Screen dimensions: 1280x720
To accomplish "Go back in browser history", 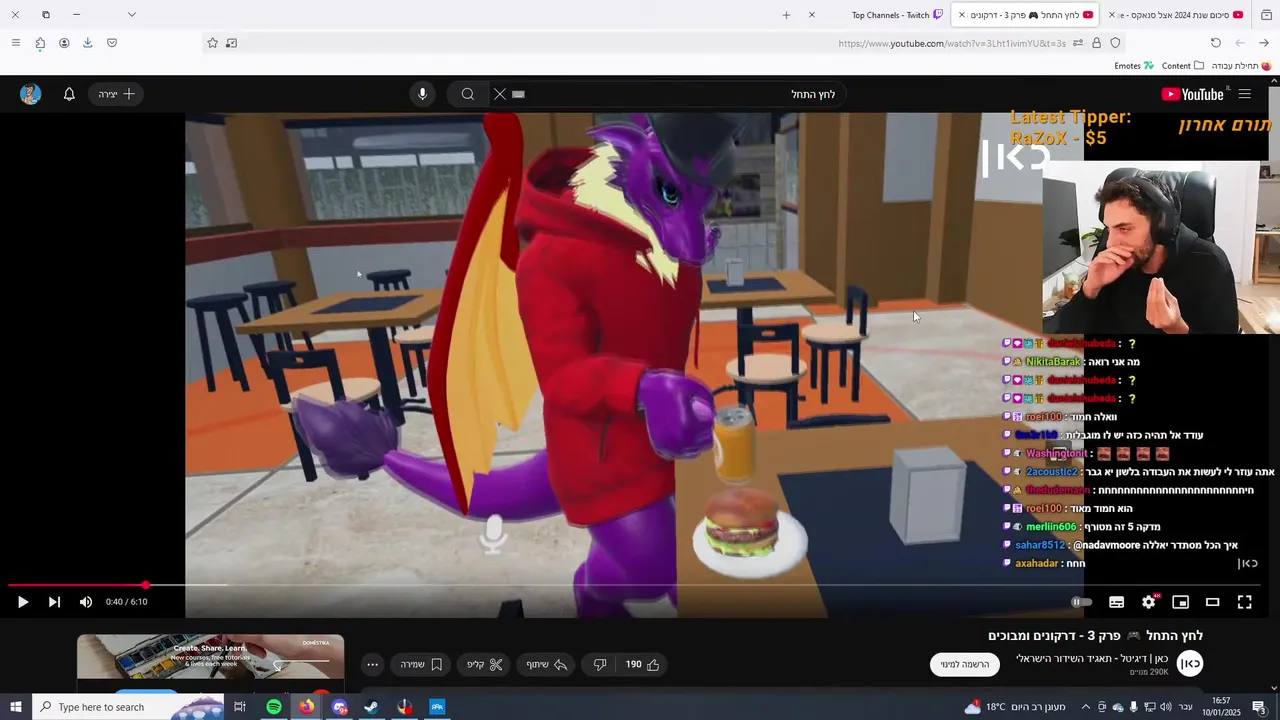I will click(x=1264, y=43).
